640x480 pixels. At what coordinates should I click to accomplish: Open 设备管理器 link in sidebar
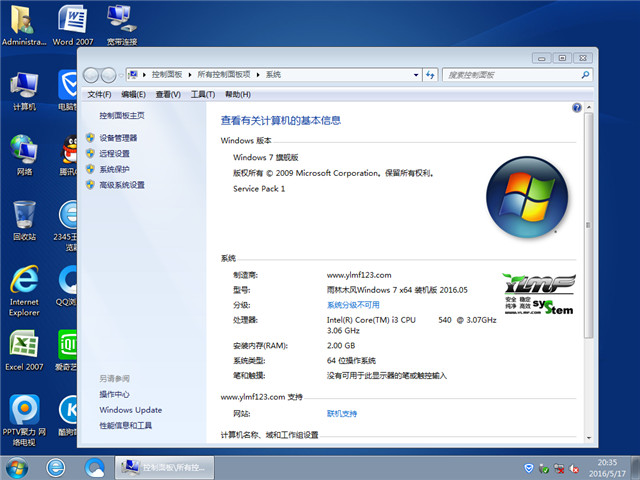(x=118, y=138)
